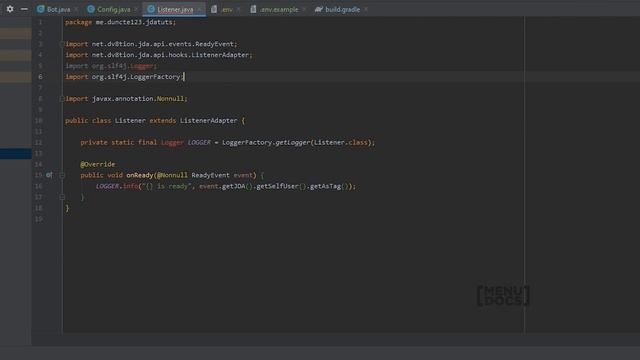The height and width of the screenshot is (360, 640).
Task: Open the .env file tab
Action: (227, 9)
